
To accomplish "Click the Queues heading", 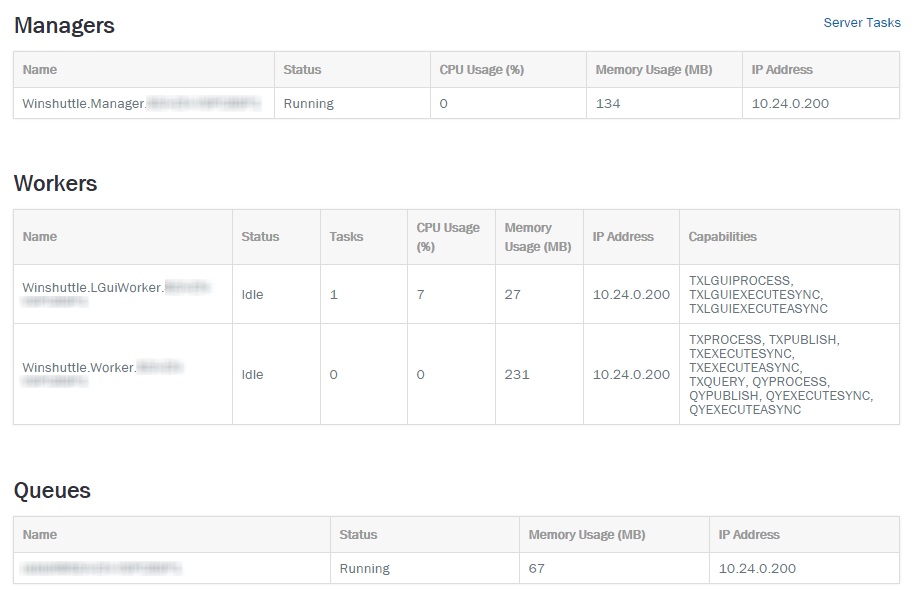I will coord(52,490).
